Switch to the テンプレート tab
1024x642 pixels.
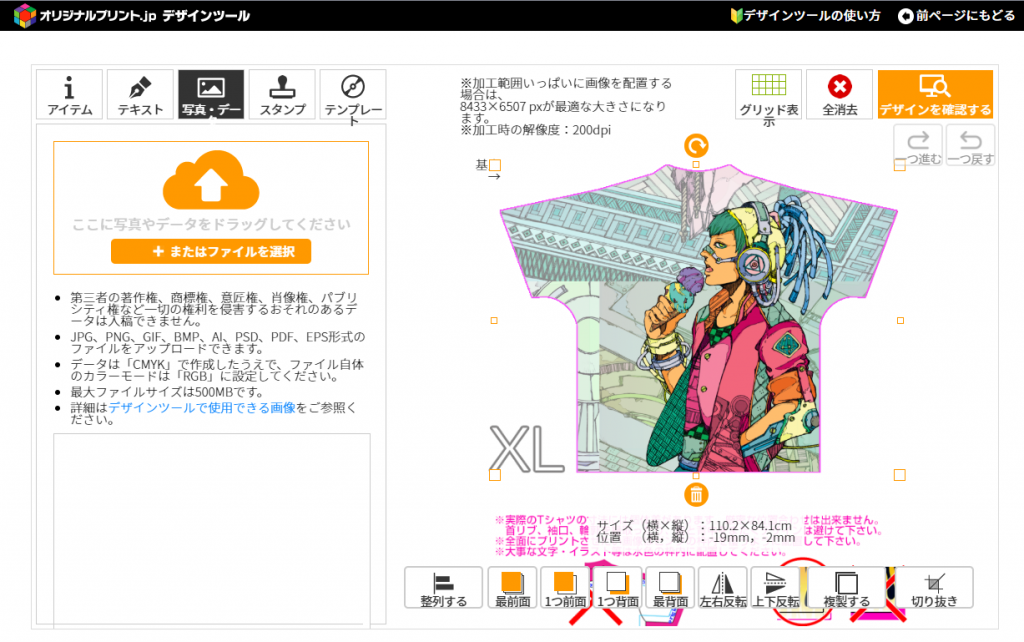tap(353, 94)
